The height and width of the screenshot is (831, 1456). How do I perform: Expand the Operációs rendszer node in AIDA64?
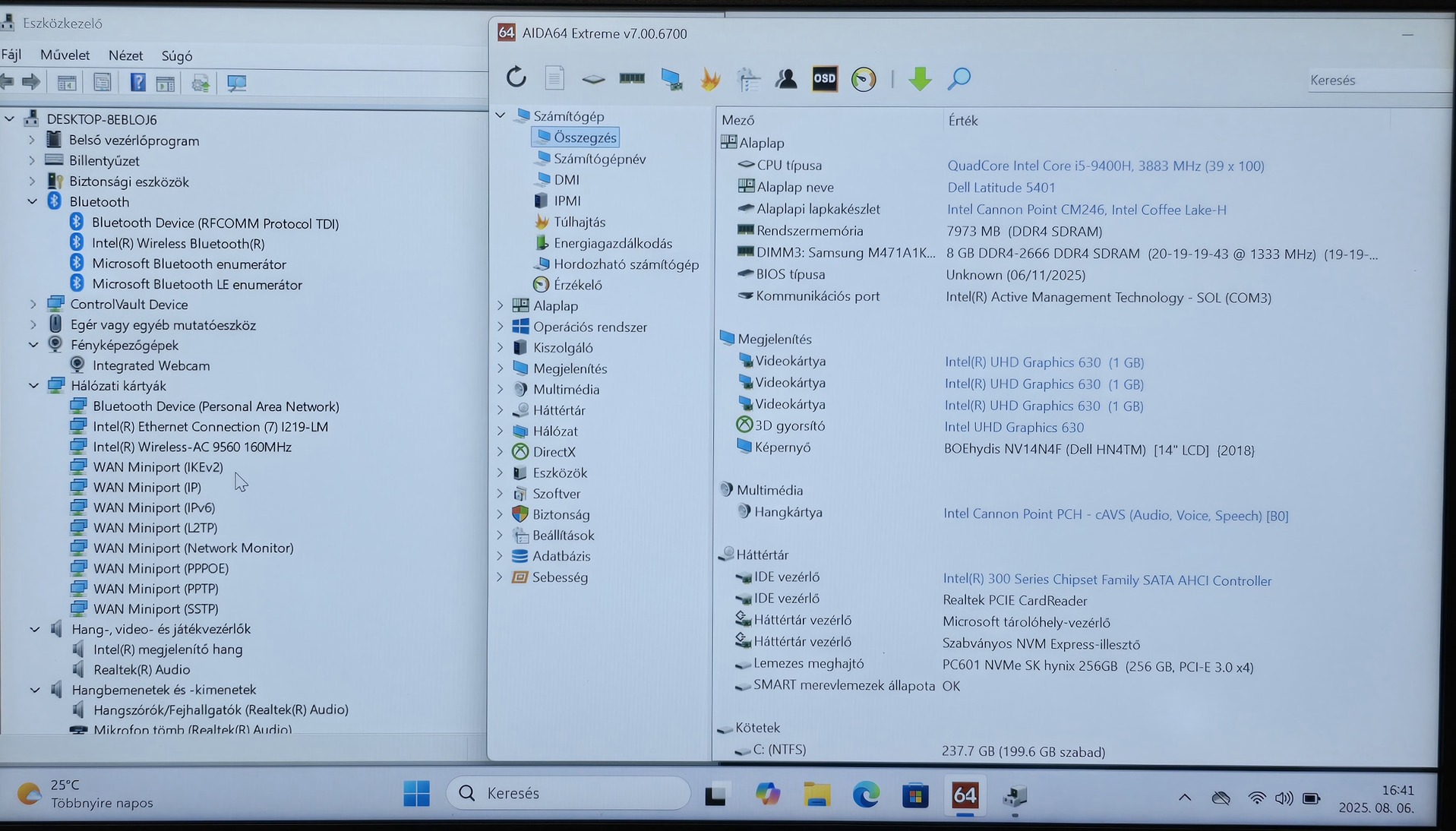[501, 327]
